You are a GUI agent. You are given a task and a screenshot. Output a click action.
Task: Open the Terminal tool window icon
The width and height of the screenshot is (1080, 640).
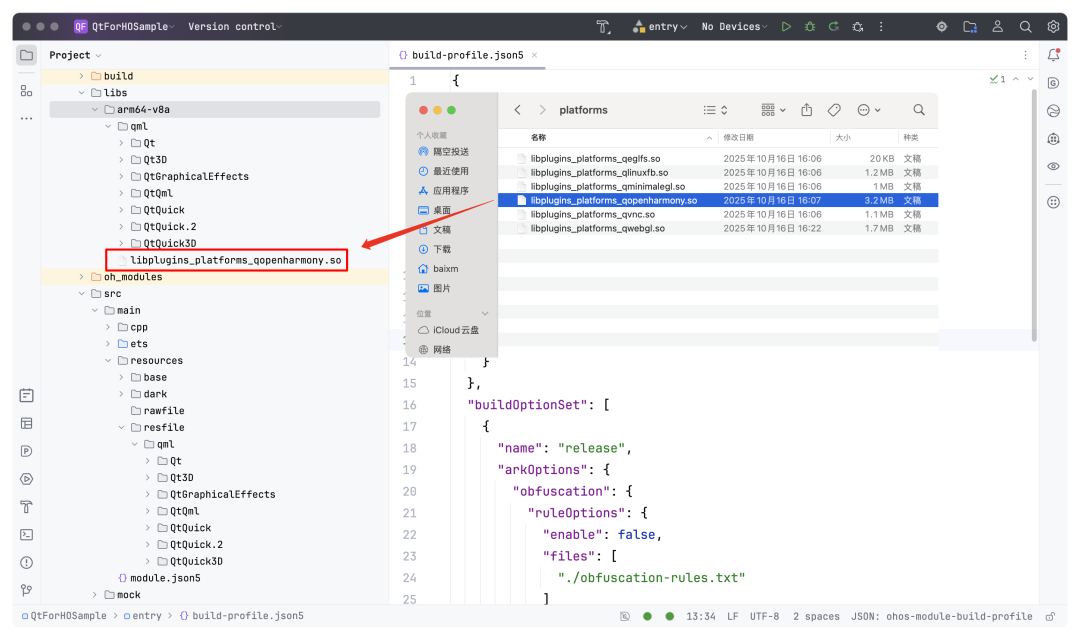[26, 535]
